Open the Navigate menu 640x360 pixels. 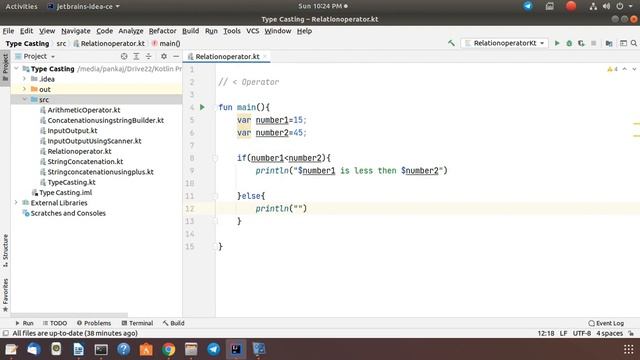point(76,31)
